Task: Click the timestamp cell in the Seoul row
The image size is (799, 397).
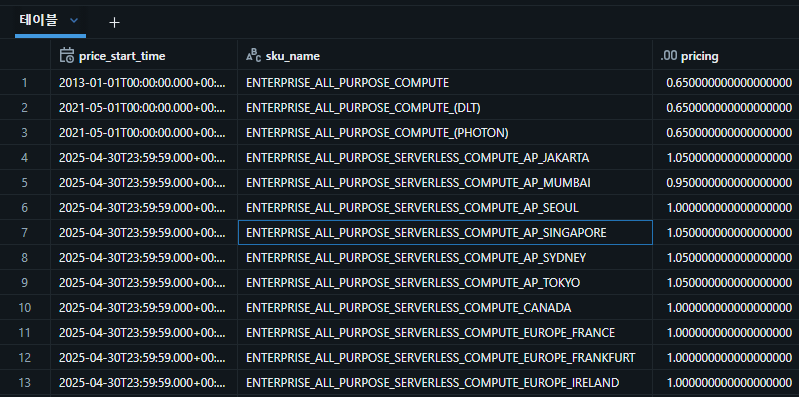Action: tap(144, 207)
